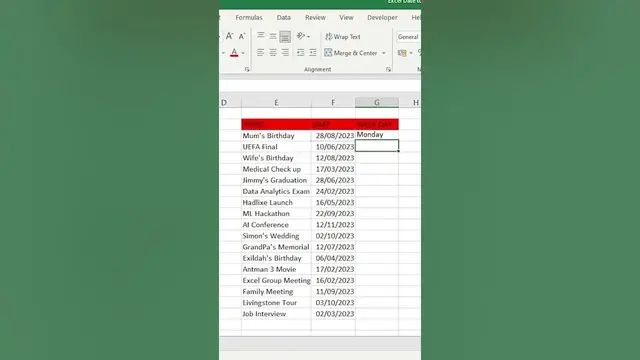This screenshot has height=360, width=640.
Task: Select column F header
Action: click(333, 102)
